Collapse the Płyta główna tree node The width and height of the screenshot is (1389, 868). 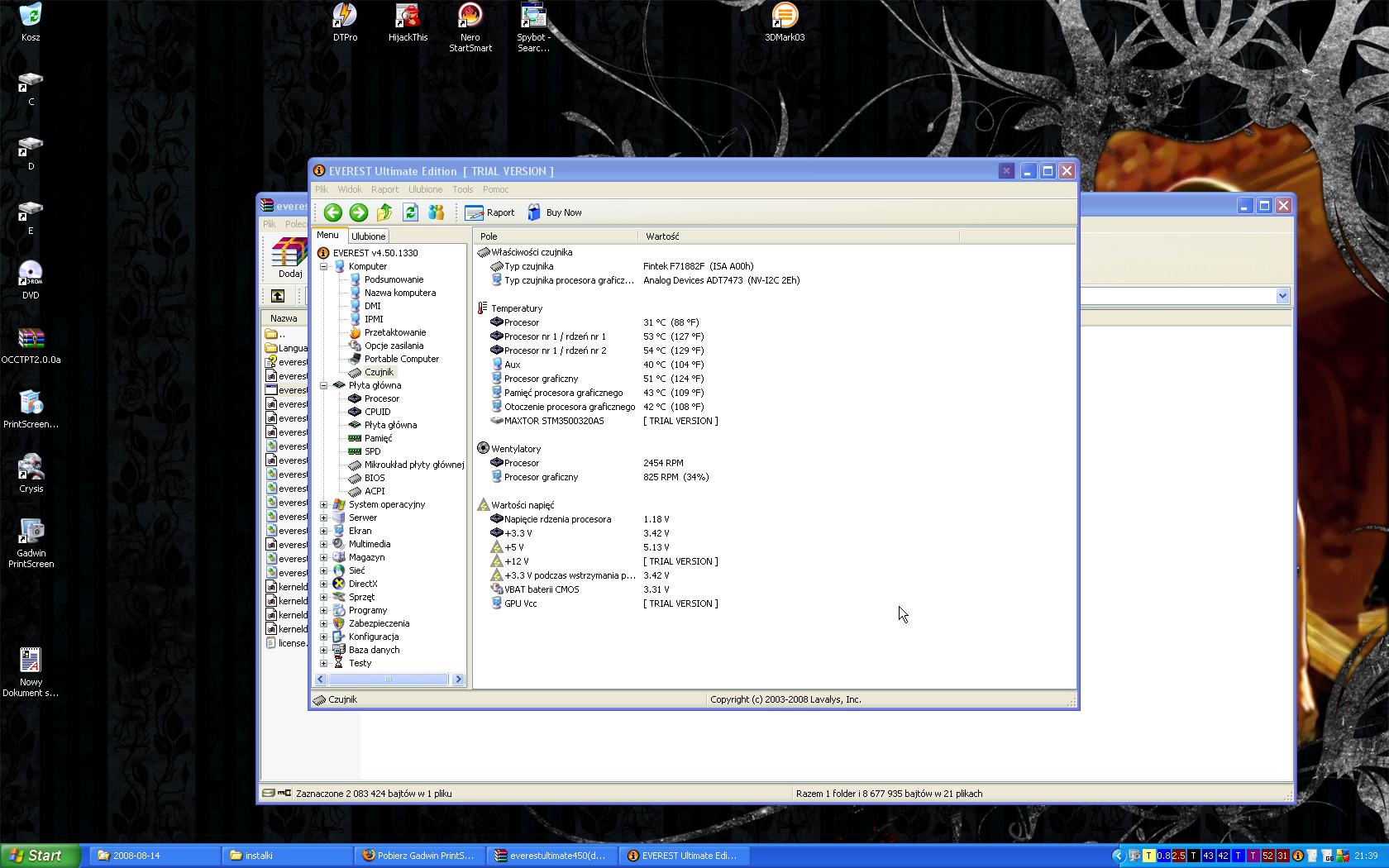coord(323,385)
